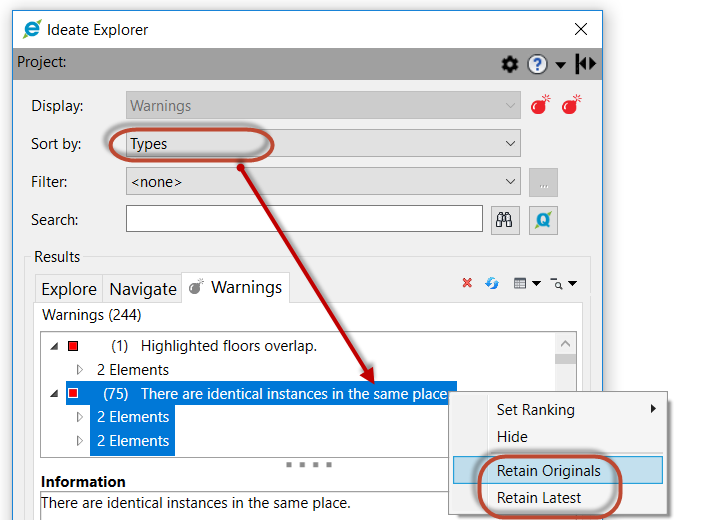Screen dimensions: 702x520
Task: Click the results list scrollbar thumb
Action: 565,359
